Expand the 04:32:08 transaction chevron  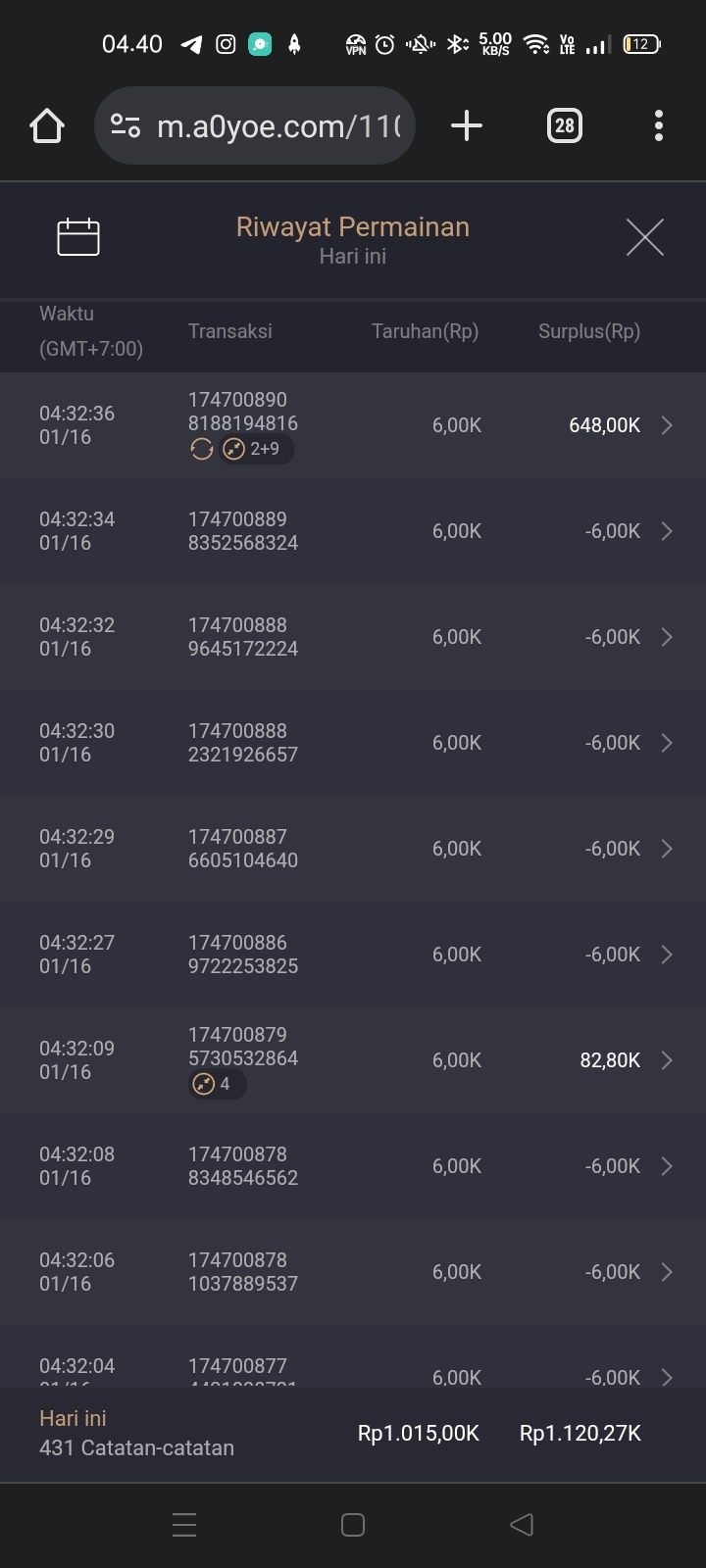667,1166
